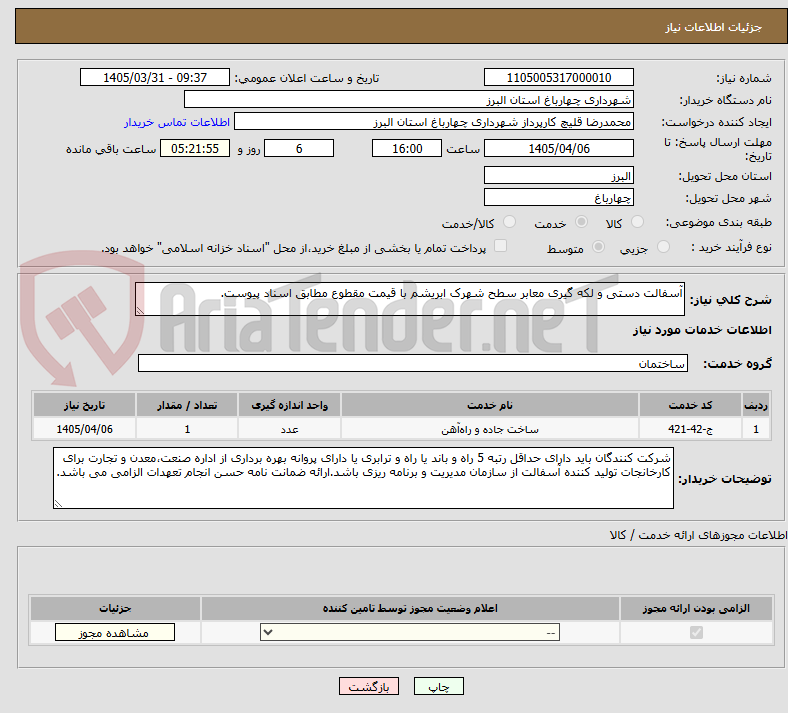Click the چاپ button
The image size is (788, 713).
(439, 686)
